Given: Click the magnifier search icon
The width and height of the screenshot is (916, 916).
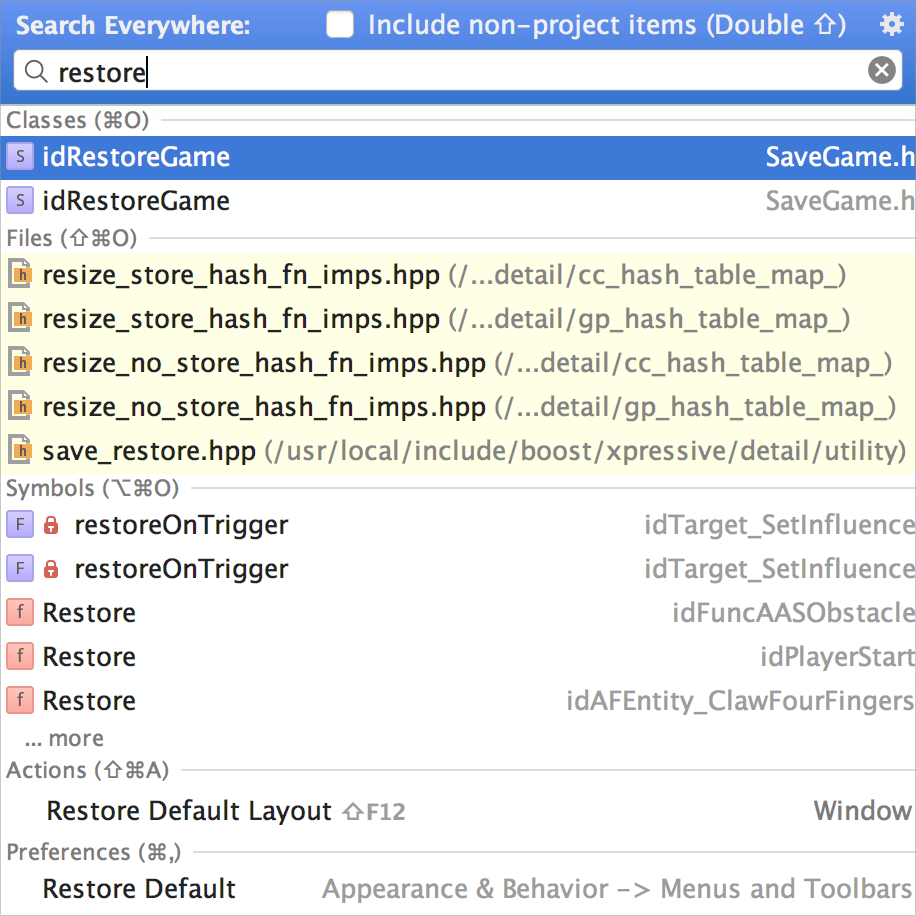Looking at the screenshot, I should click(x=36, y=72).
